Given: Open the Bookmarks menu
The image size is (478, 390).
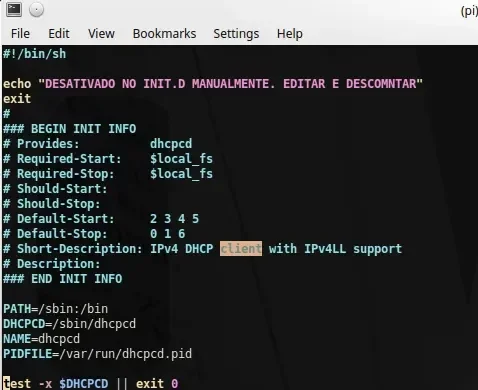Looking at the screenshot, I should 164,34.
